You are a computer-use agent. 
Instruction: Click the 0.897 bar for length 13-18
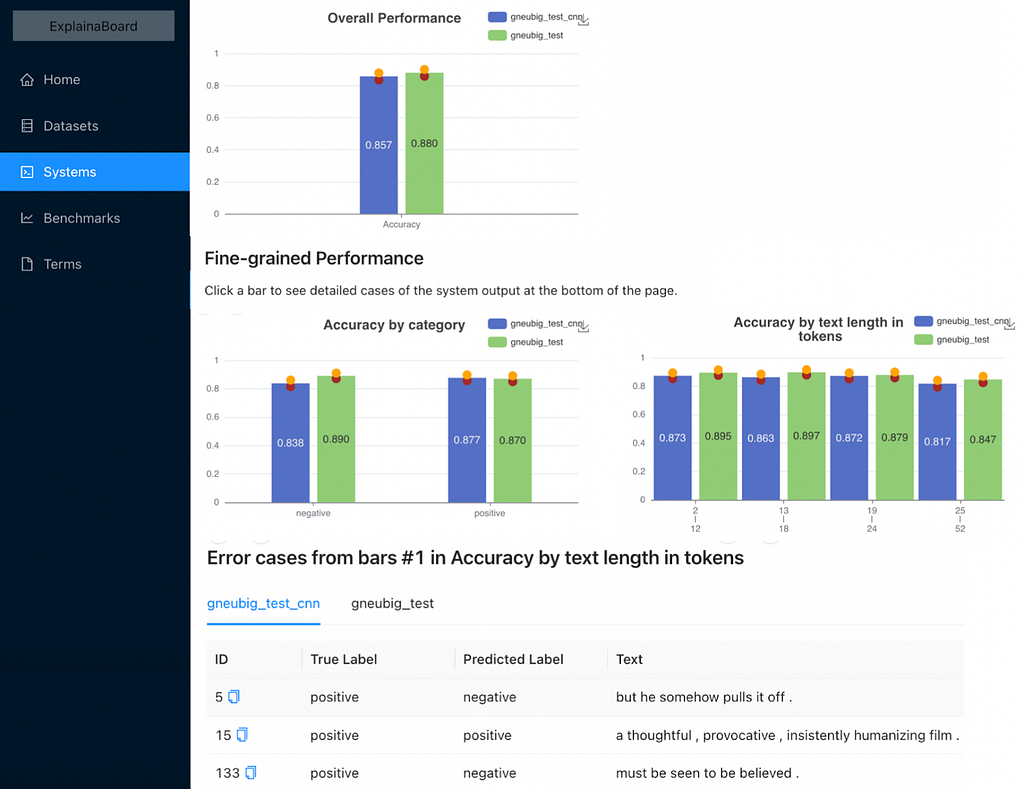coord(807,436)
